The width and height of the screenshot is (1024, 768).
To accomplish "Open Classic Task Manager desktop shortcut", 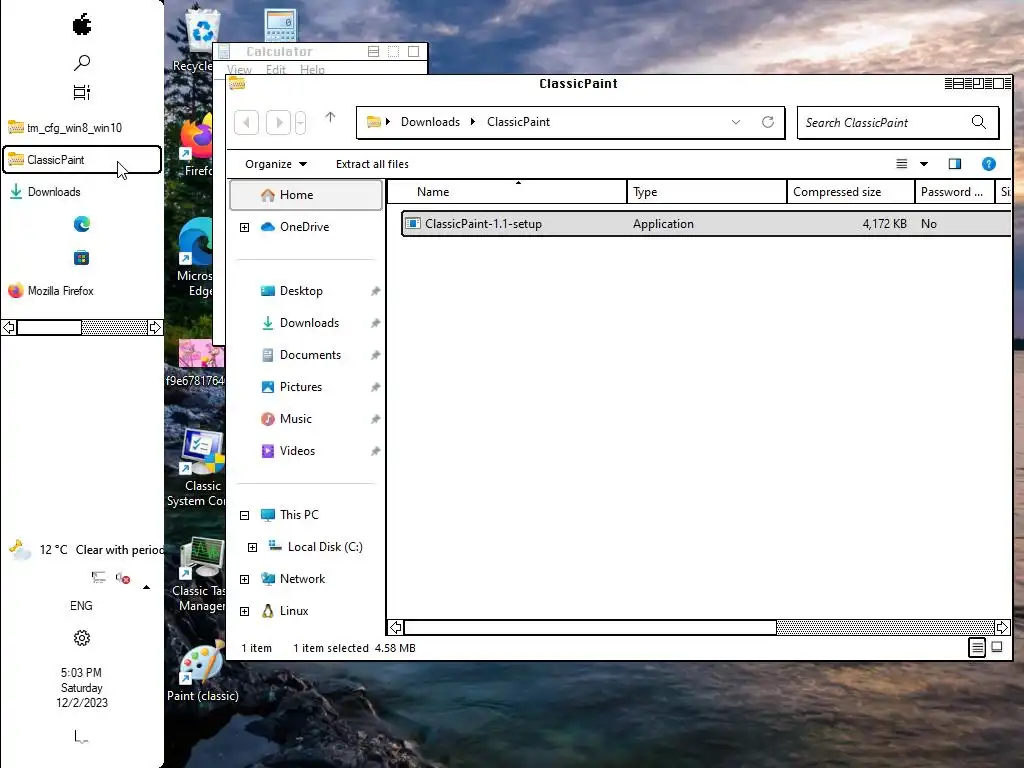I will pos(199,575).
